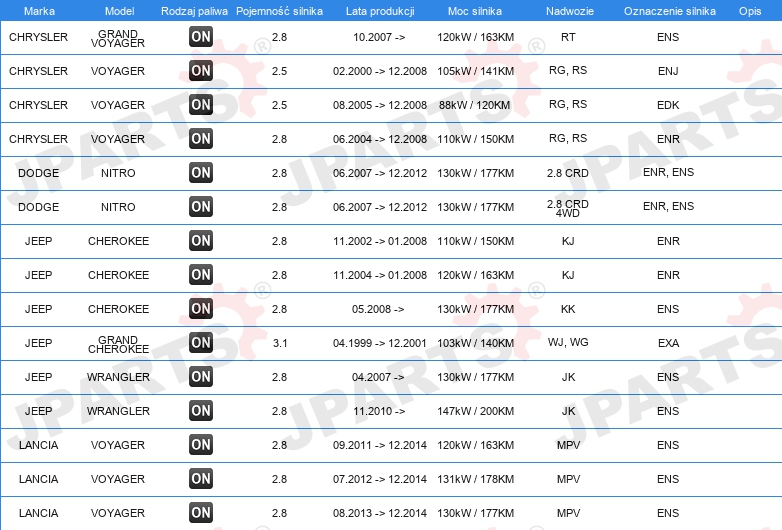Click the EXA engine code cell
Viewport: 782px width, 530px height.
point(668,343)
